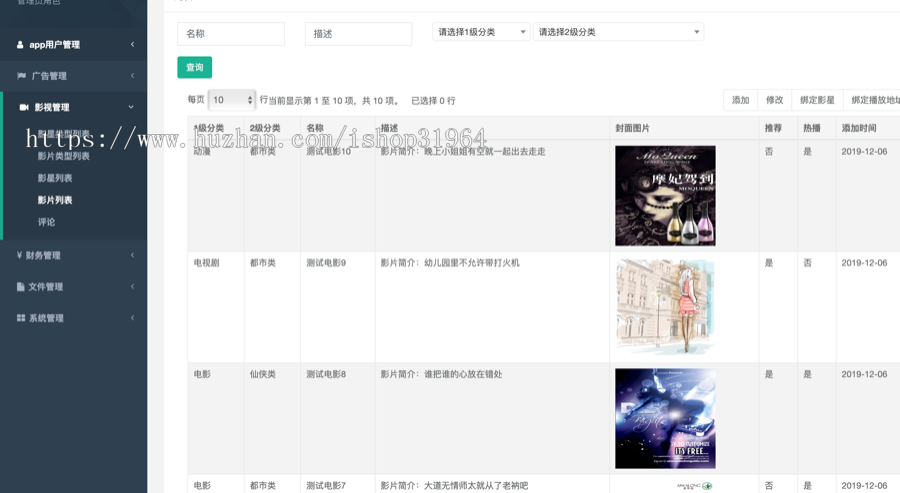The image size is (900, 493).
Task: Click the user icon beside app用户管理
Action: pos(20,45)
